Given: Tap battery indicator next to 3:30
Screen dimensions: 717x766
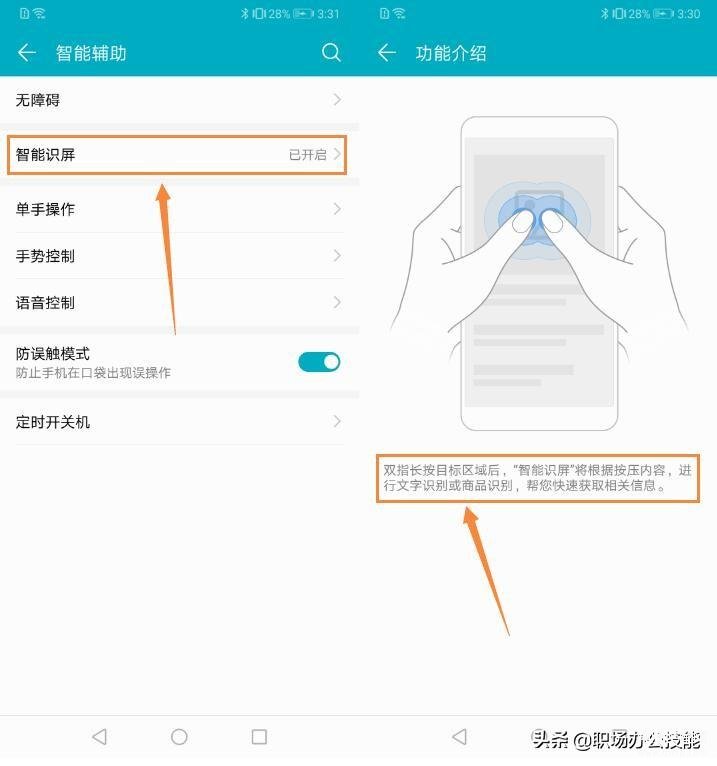Looking at the screenshot, I should [x=663, y=14].
